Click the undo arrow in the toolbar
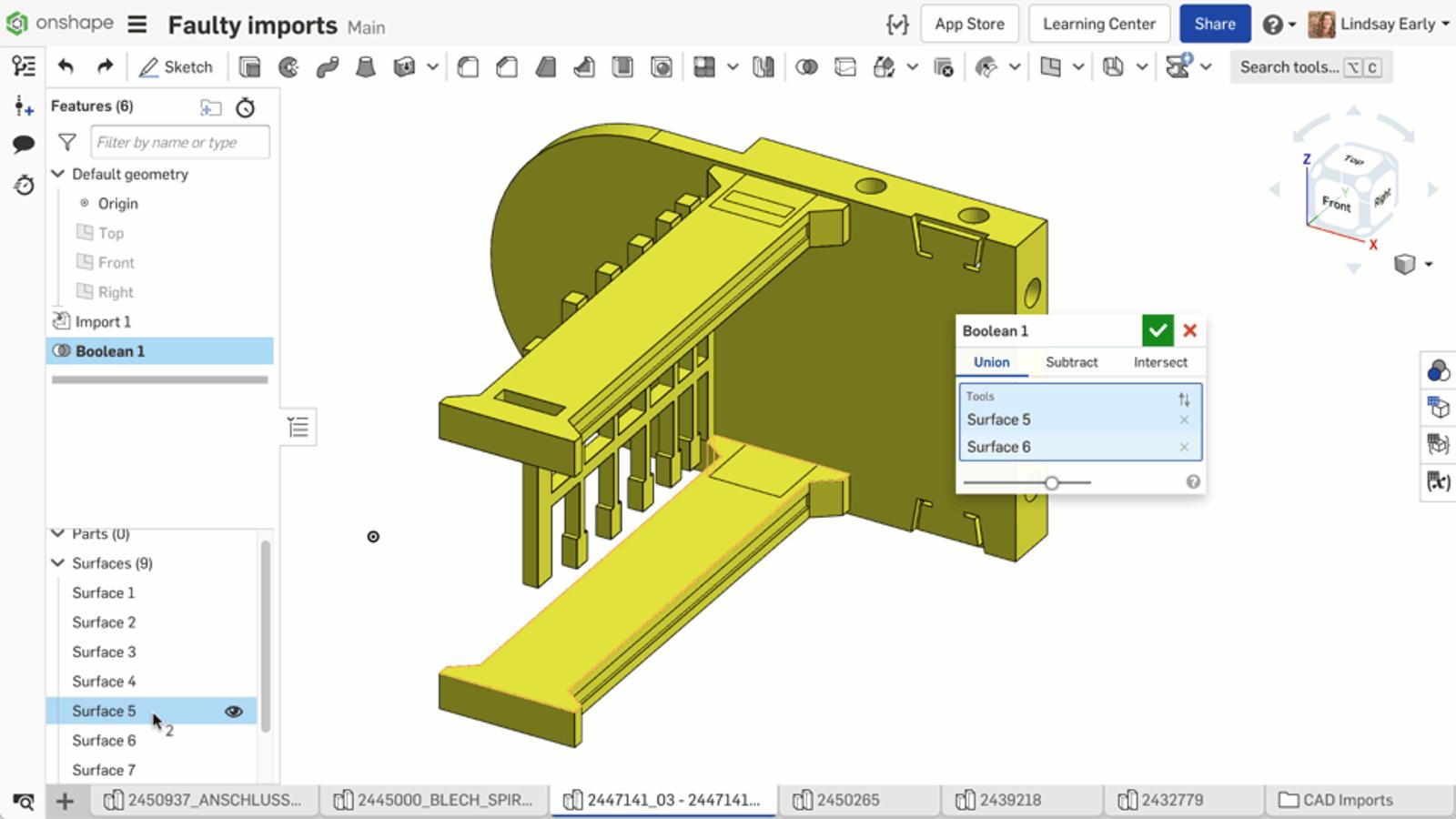The width and height of the screenshot is (1456, 819). pyautogui.click(x=66, y=66)
